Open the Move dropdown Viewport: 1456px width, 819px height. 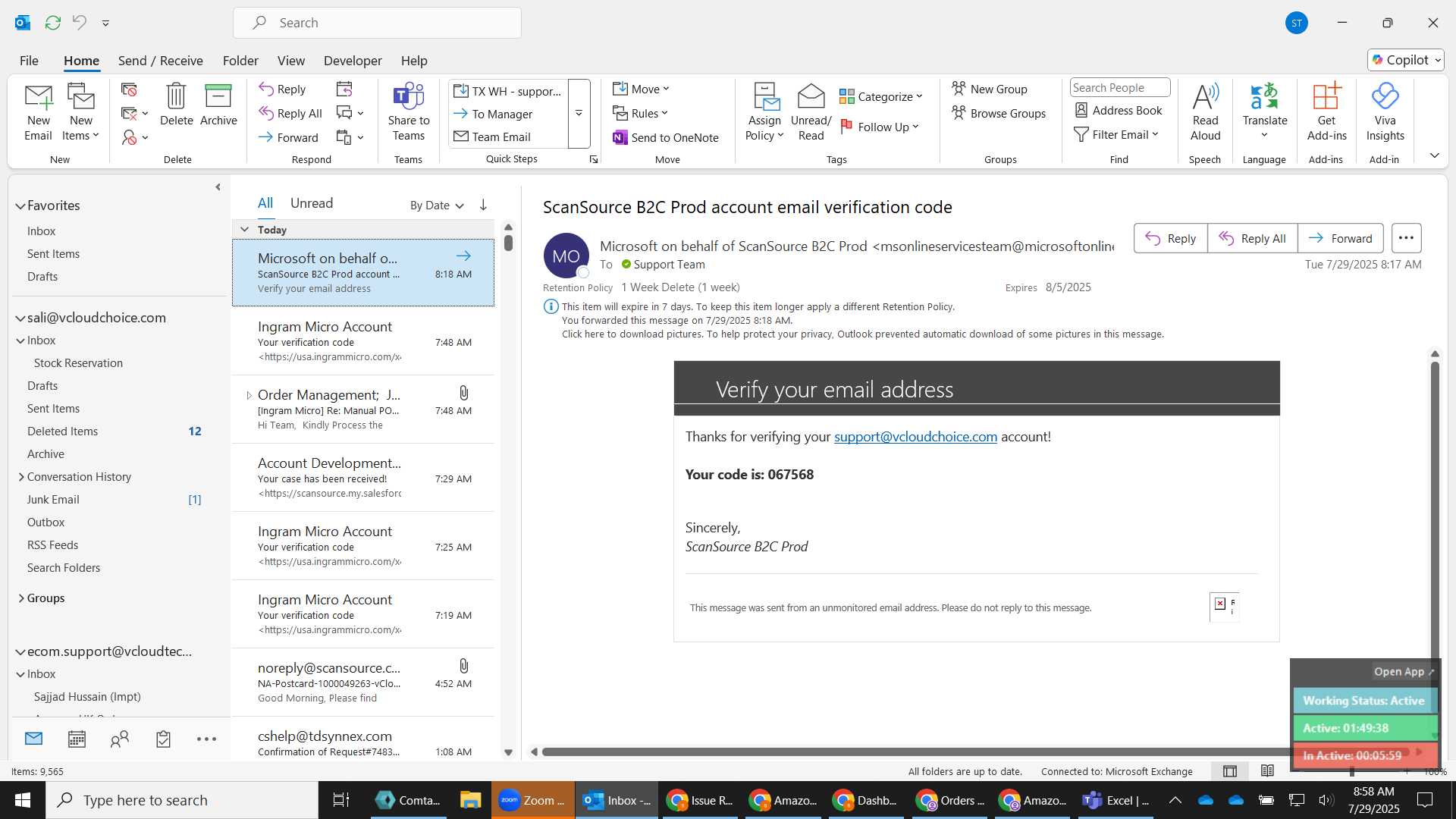click(641, 89)
